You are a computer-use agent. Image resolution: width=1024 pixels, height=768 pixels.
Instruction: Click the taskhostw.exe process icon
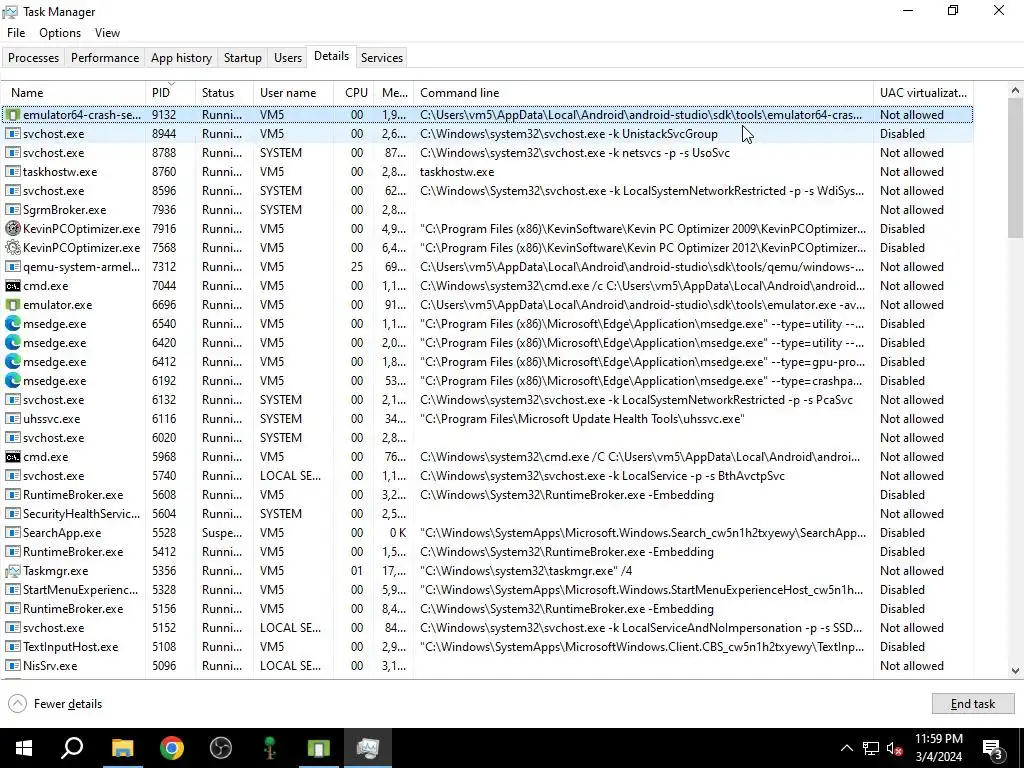[12, 172]
